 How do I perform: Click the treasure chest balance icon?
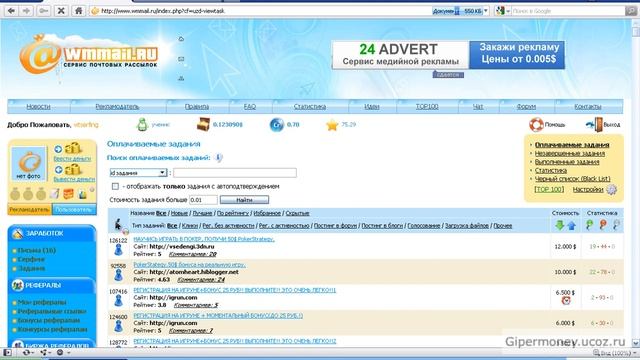click(203, 124)
